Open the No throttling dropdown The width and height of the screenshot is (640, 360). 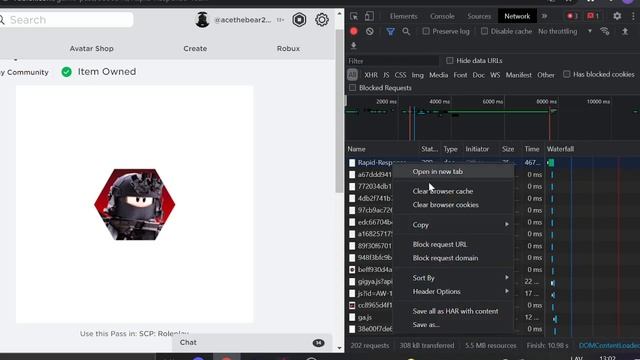565,31
